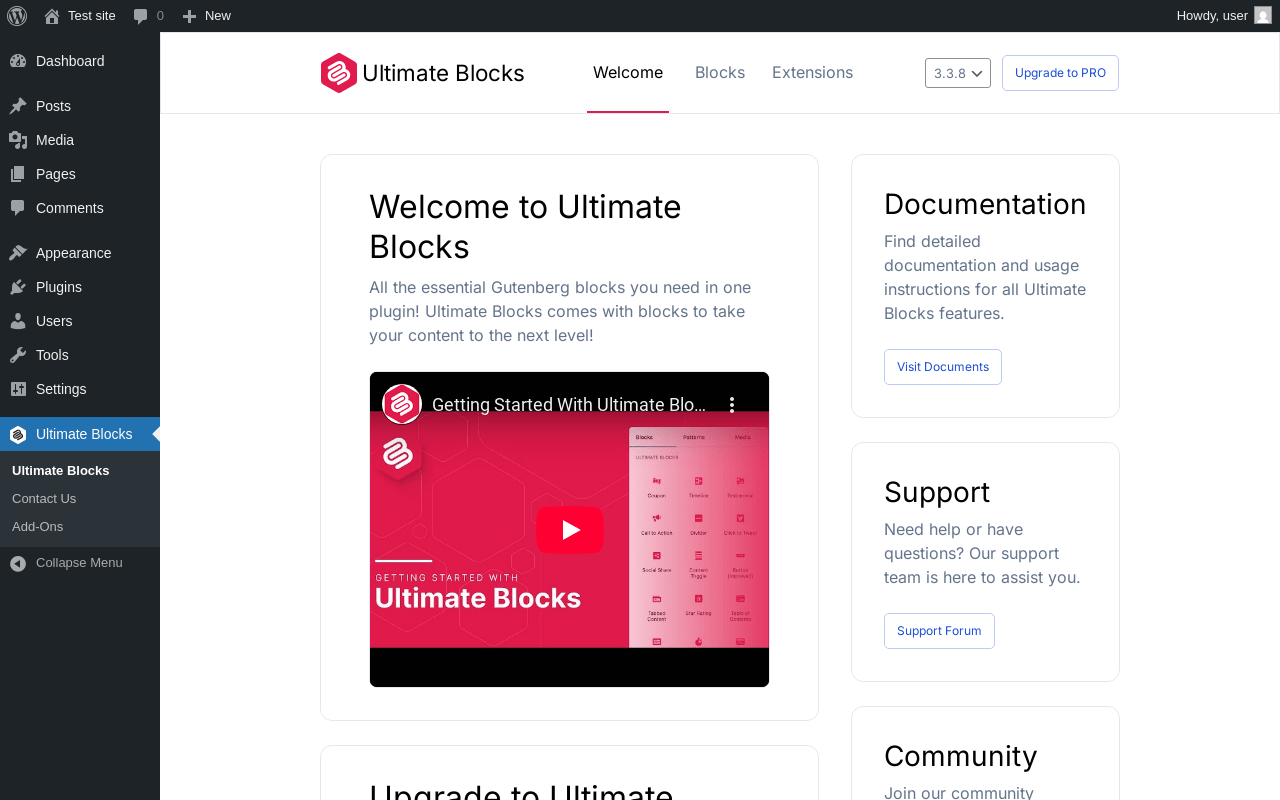Open the Howdy, user account link
Viewport: 1280px width, 800px height.
(1212, 16)
